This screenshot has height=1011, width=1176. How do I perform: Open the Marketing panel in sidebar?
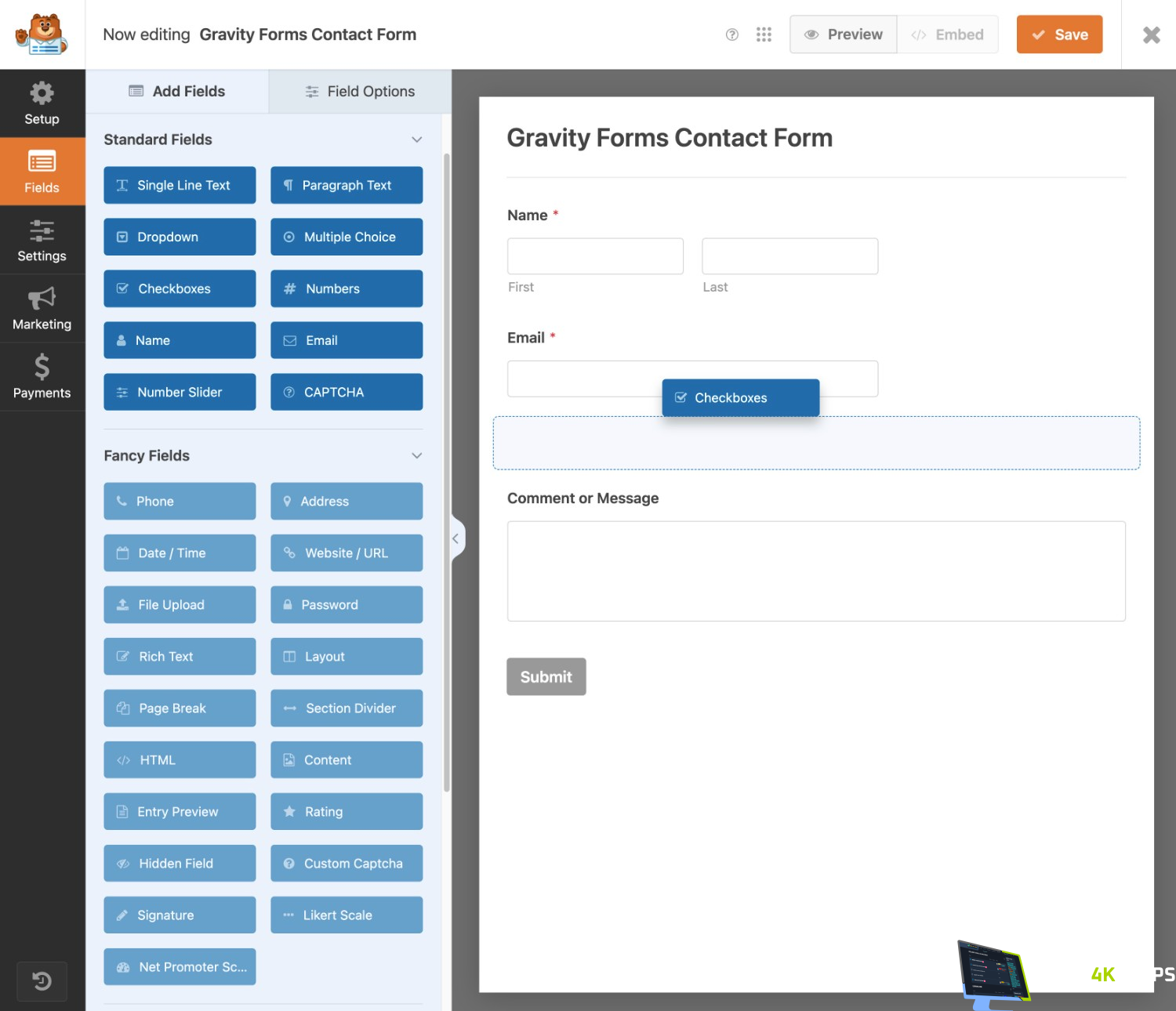point(42,308)
